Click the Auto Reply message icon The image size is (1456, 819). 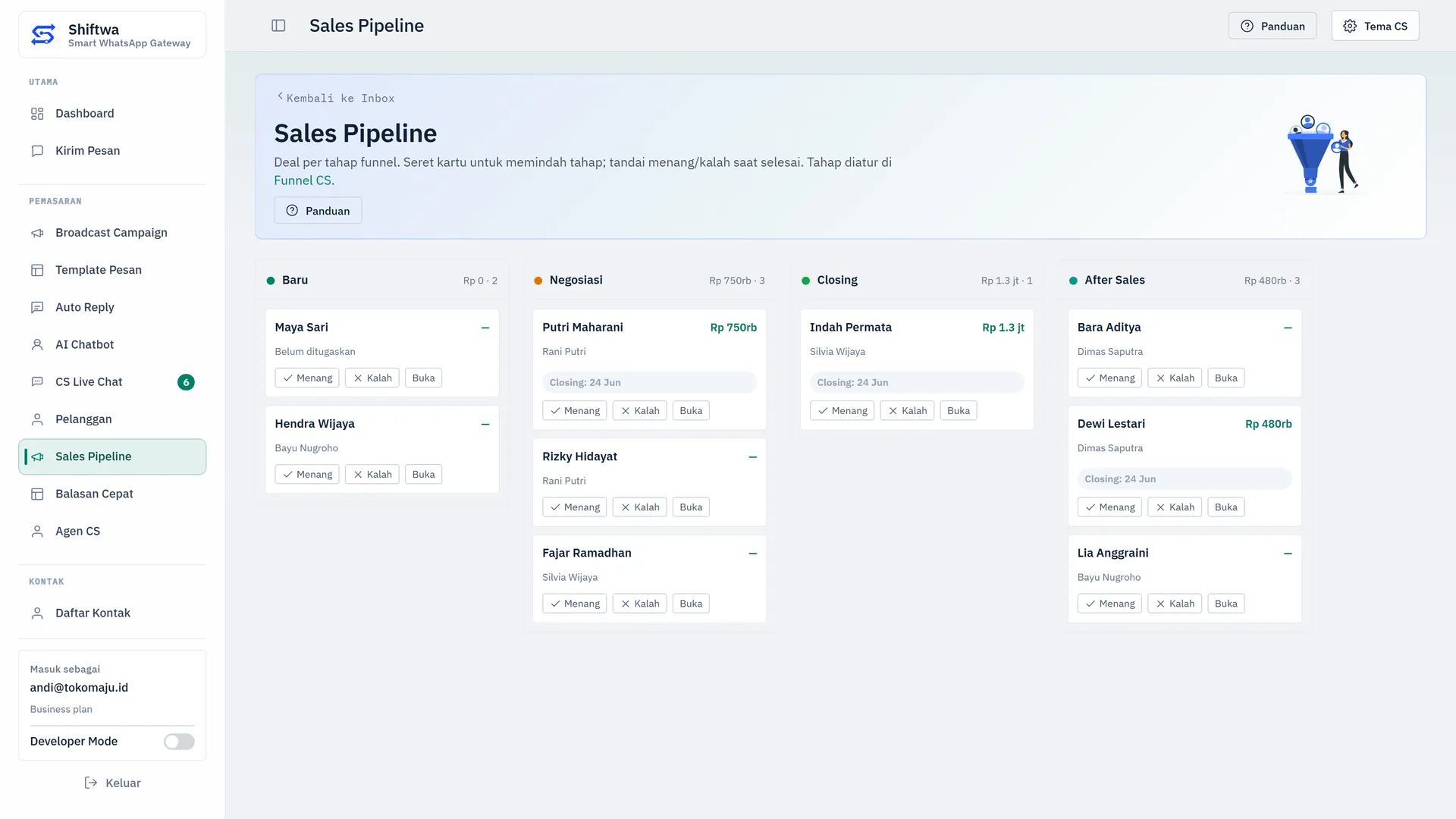point(37,307)
